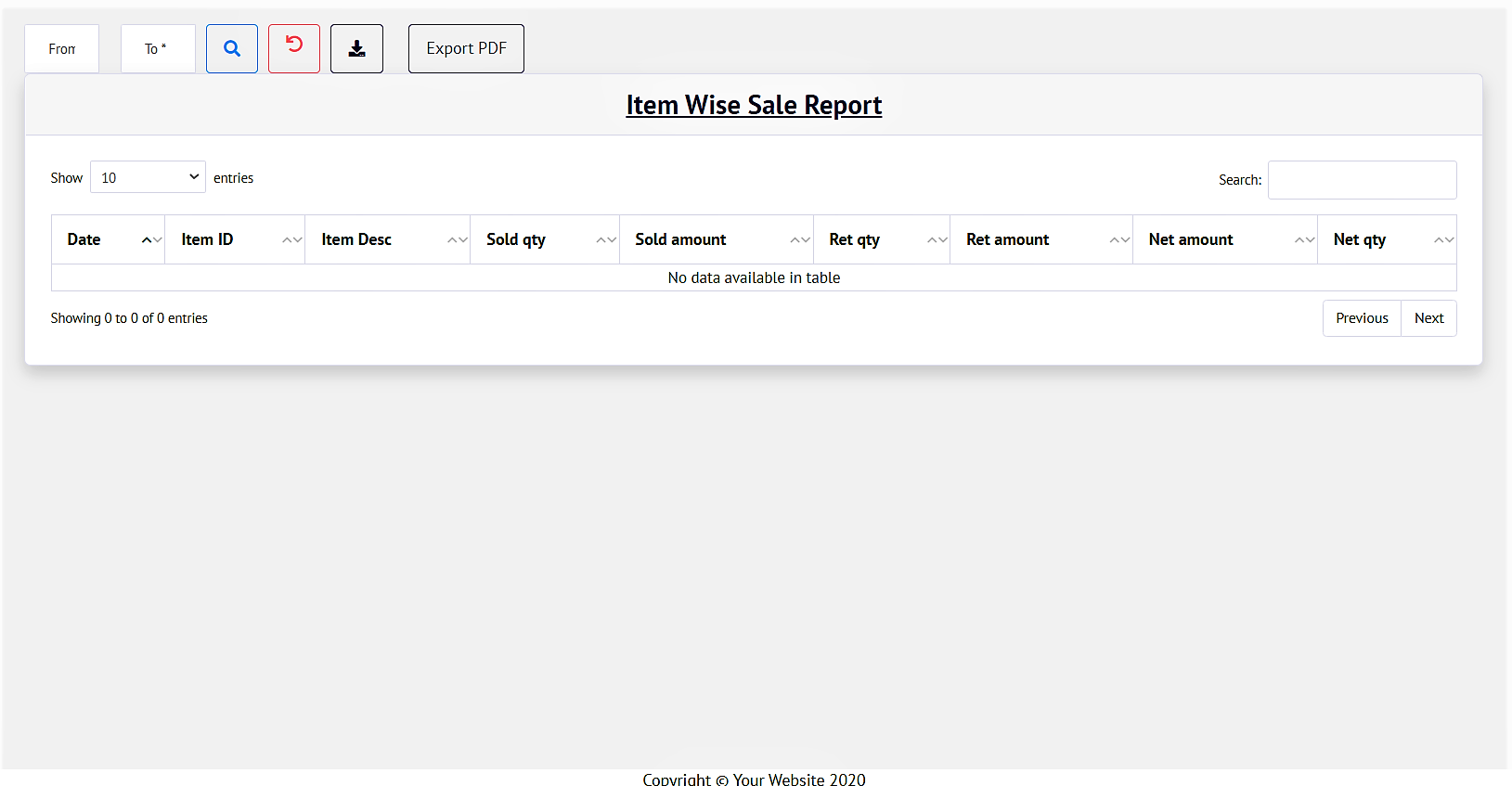Screen dimensions: 1512x786
Task: Click the Export PDF button
Action: tap(466, 49)
